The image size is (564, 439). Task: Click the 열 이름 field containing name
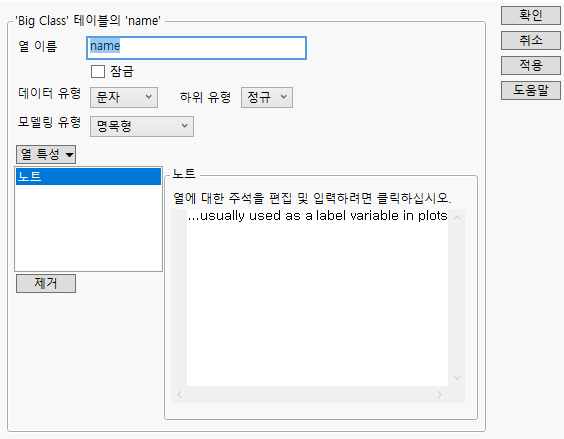click(x=196, y=47)
